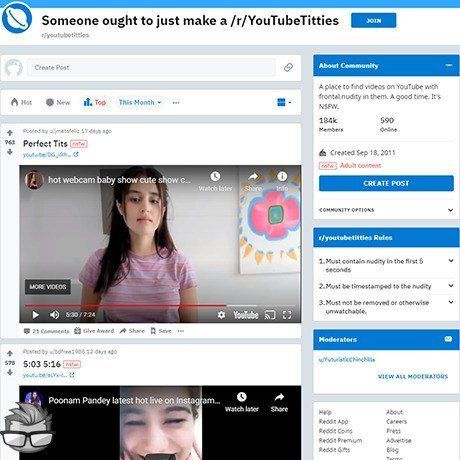Click the MORE VIDEOS button
The image size is (460, 460).
(x=48, y=287)
